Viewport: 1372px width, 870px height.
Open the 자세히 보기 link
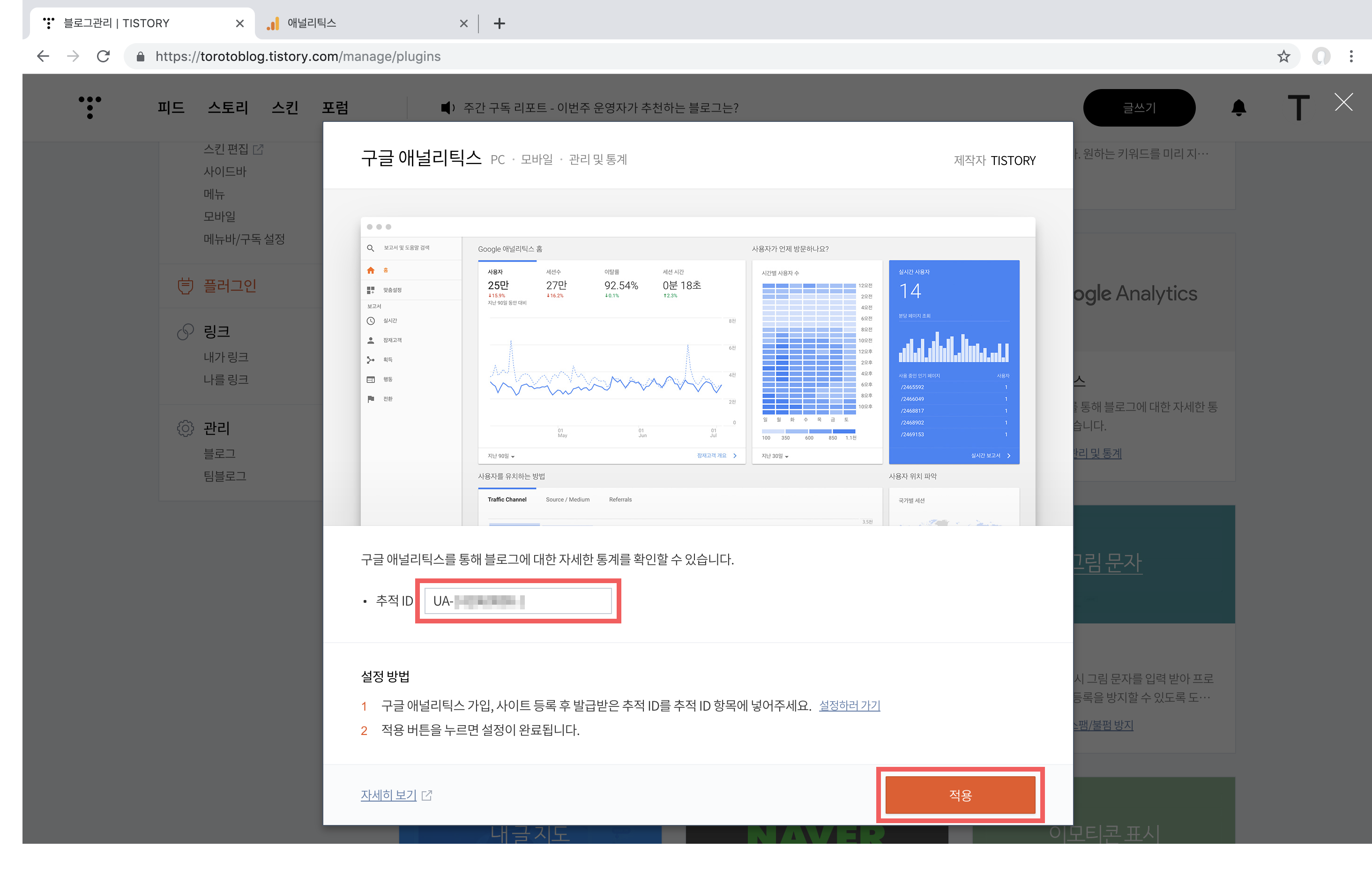tap(388, 795)
